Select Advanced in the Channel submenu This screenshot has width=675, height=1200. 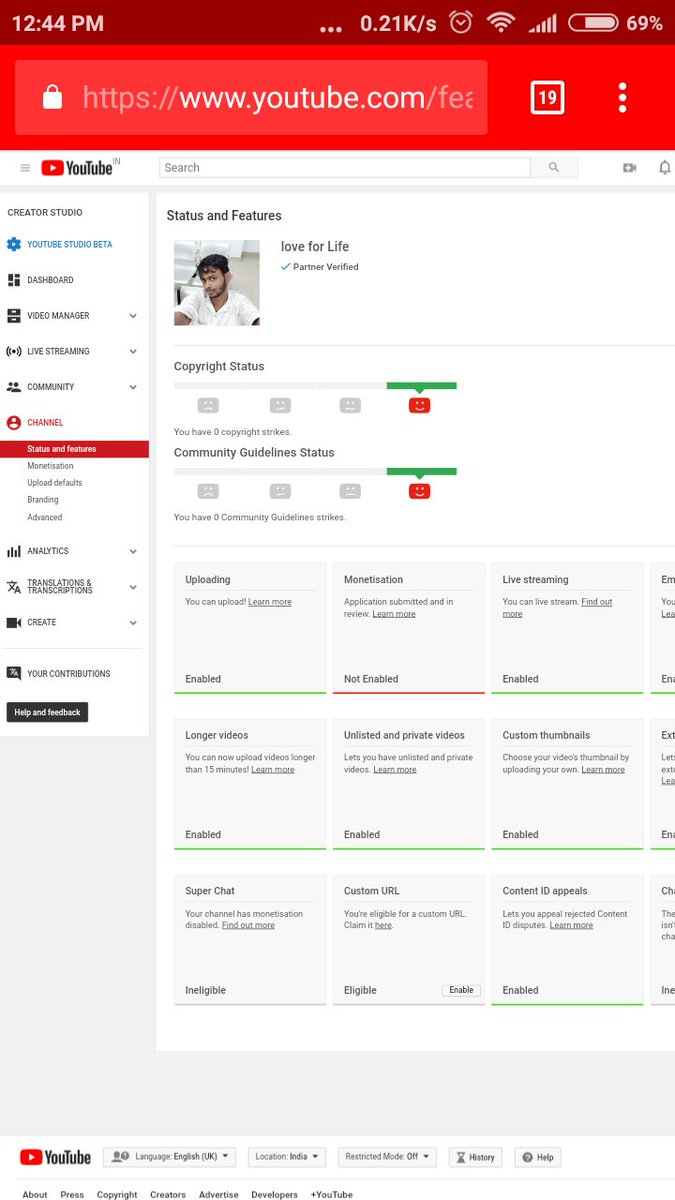(45, 517)
